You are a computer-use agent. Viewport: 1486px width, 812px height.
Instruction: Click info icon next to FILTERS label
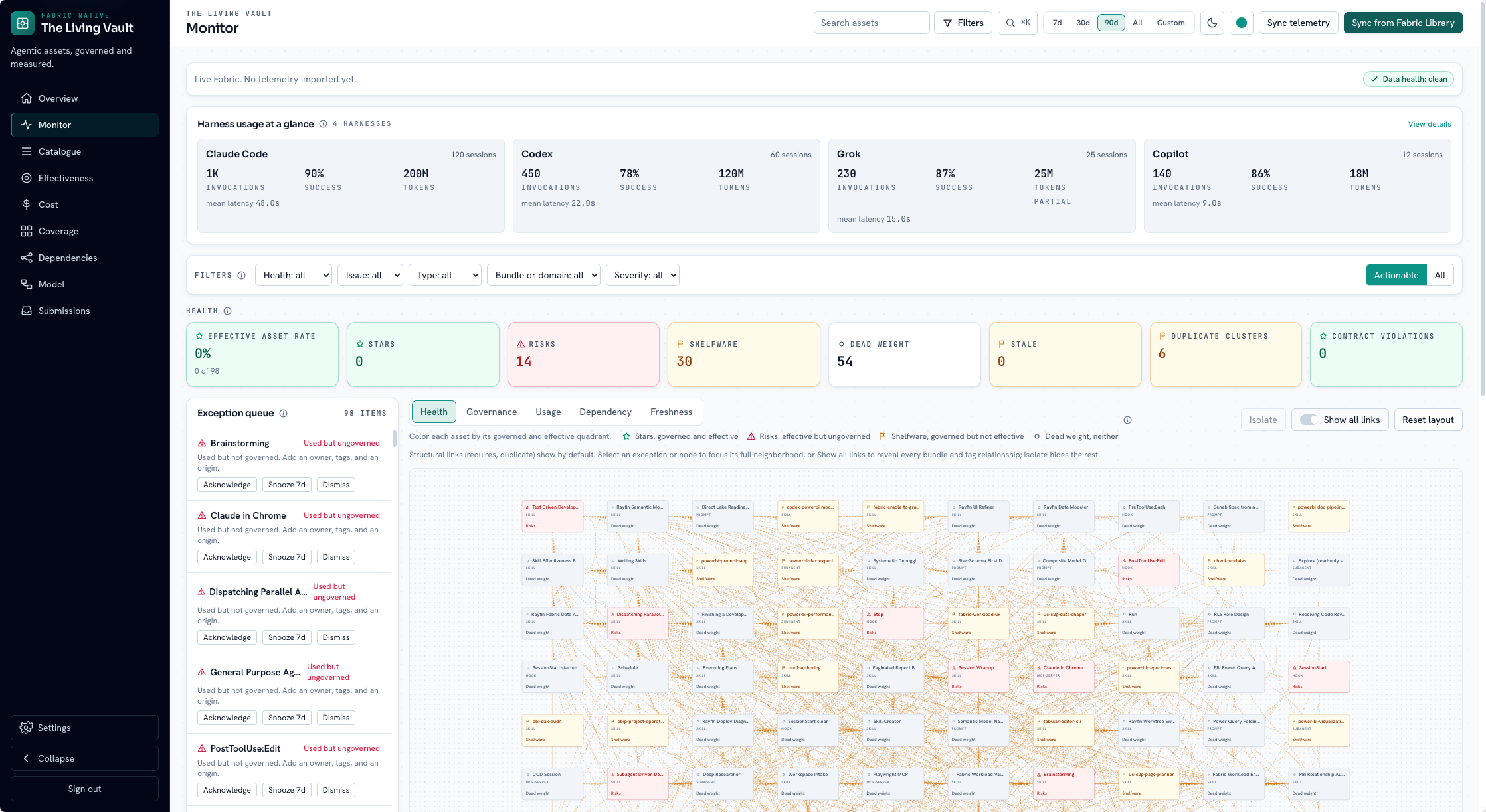pos(242,275)
